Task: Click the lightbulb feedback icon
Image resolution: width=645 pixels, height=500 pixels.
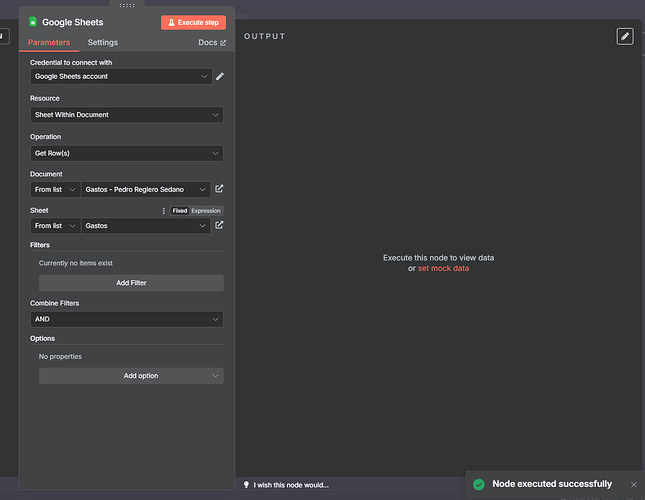Action: coord(246,485)
